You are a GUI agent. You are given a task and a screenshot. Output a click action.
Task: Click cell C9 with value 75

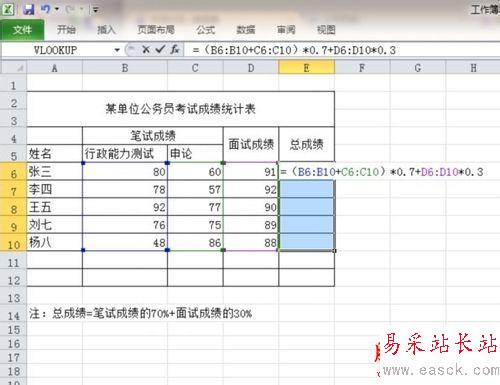195,225
